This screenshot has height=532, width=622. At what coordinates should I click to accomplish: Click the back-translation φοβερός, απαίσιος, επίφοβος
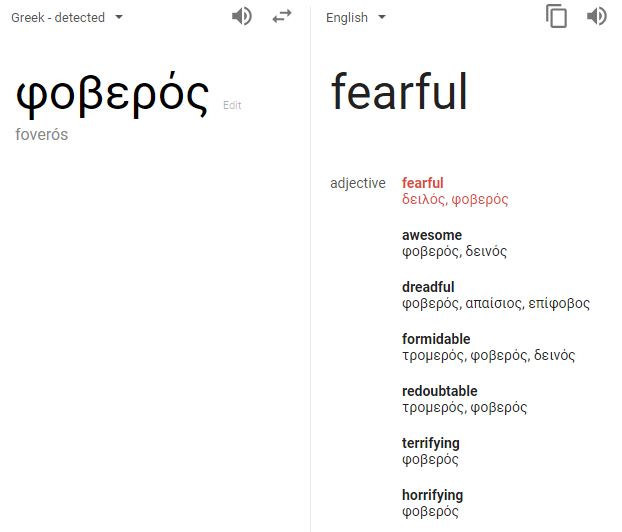tap(496, 303)
